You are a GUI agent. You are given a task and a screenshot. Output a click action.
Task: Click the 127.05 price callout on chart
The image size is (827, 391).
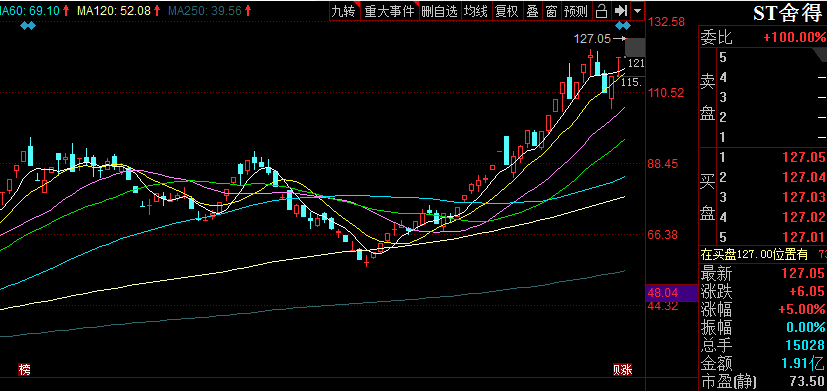pyautogui.click(x=592, y=39)
